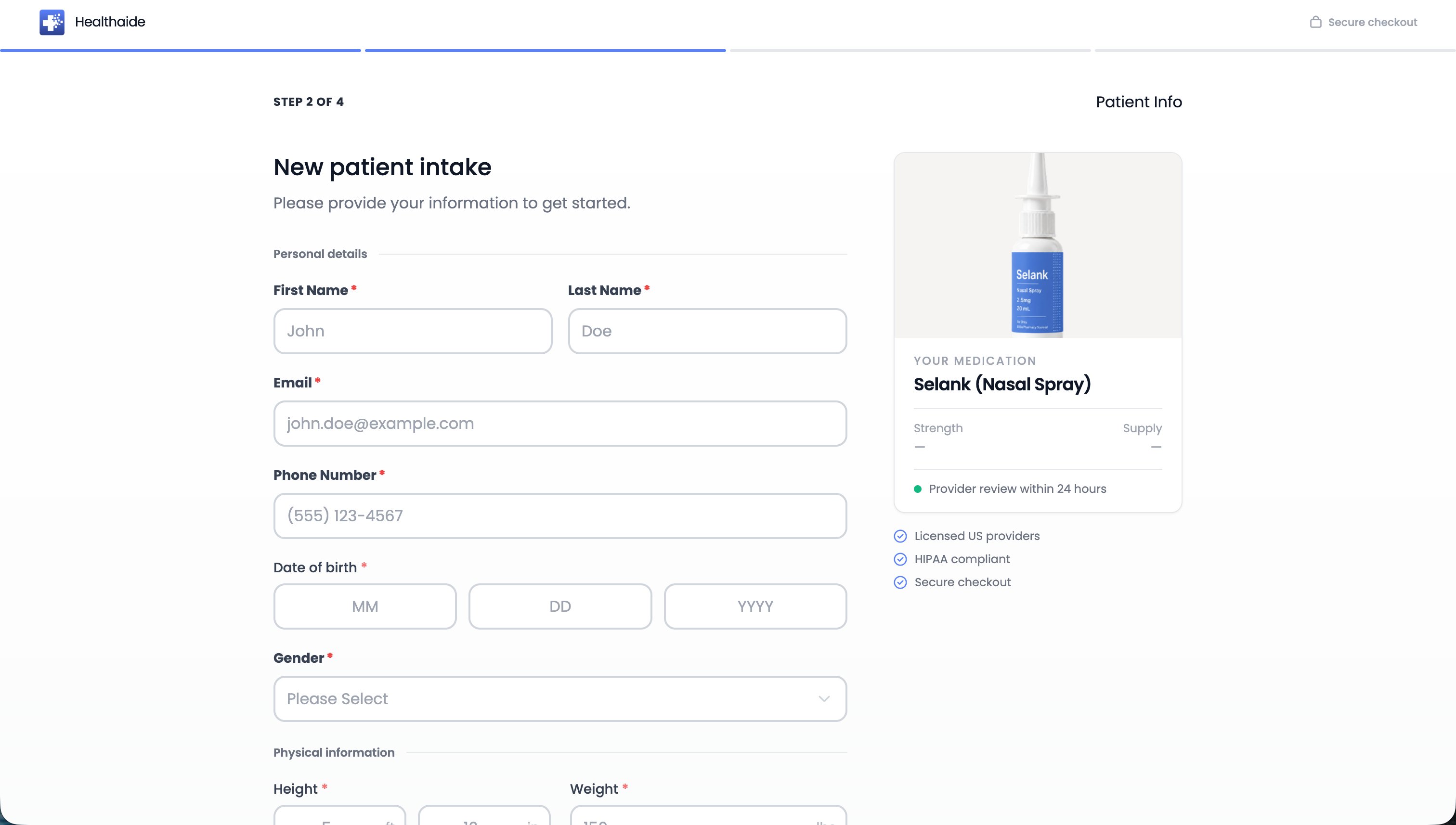Open the Healthaide brand name link
This screenshot has height=825, width=1456.
pos(110,22)
